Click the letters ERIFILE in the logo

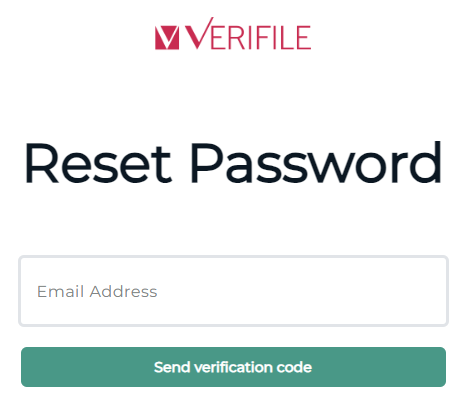tap(261, 37)
